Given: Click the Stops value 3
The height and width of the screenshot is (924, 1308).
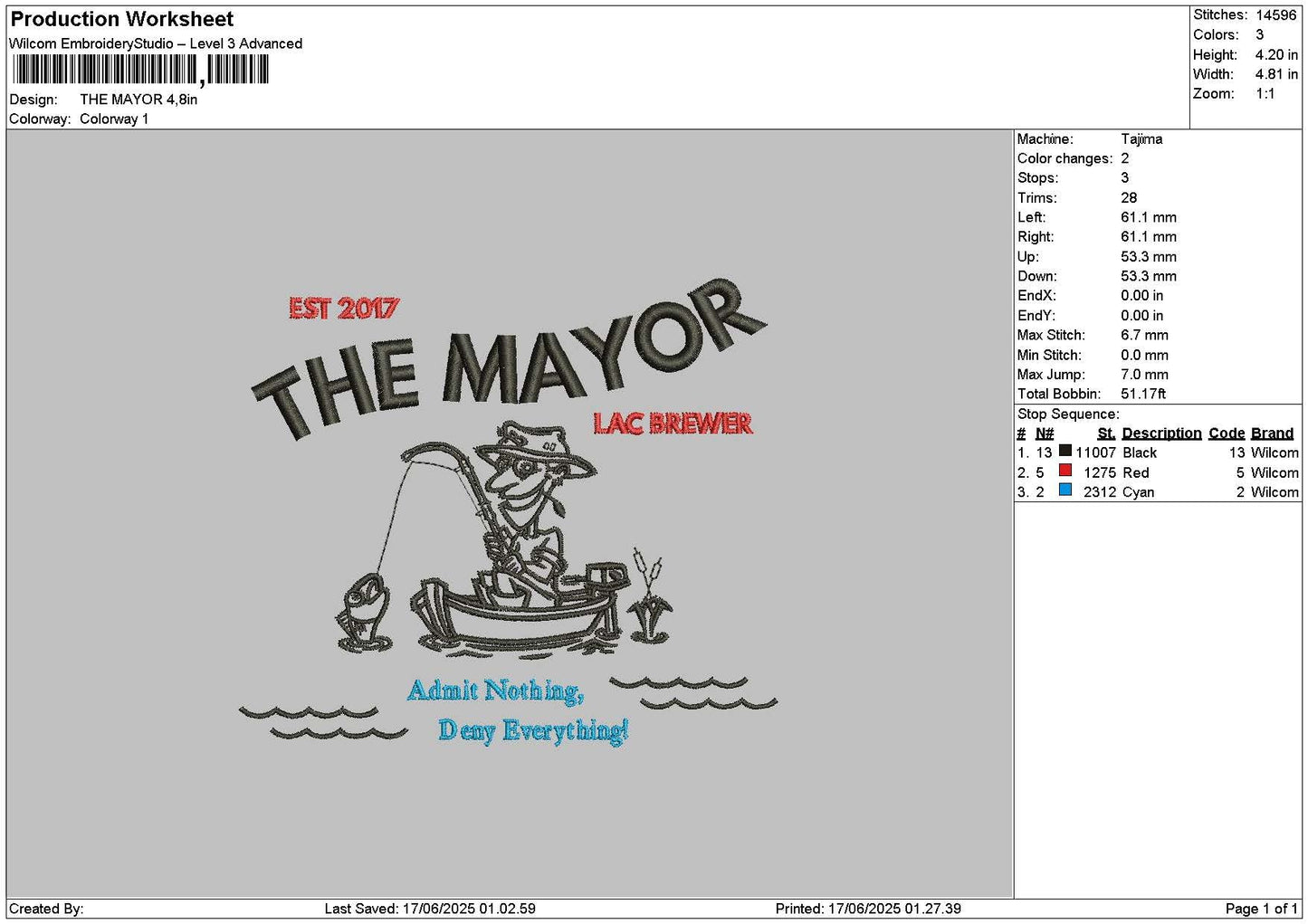Looking at the screenshot, I should [x=1125, y=178].
